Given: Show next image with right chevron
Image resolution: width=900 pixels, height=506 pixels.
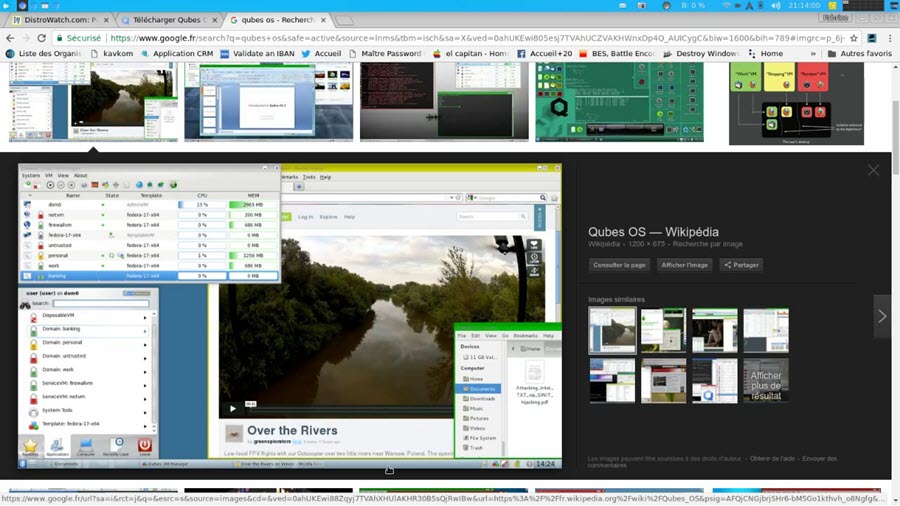Looking at the screenshot, I should (x=882, y=316).
